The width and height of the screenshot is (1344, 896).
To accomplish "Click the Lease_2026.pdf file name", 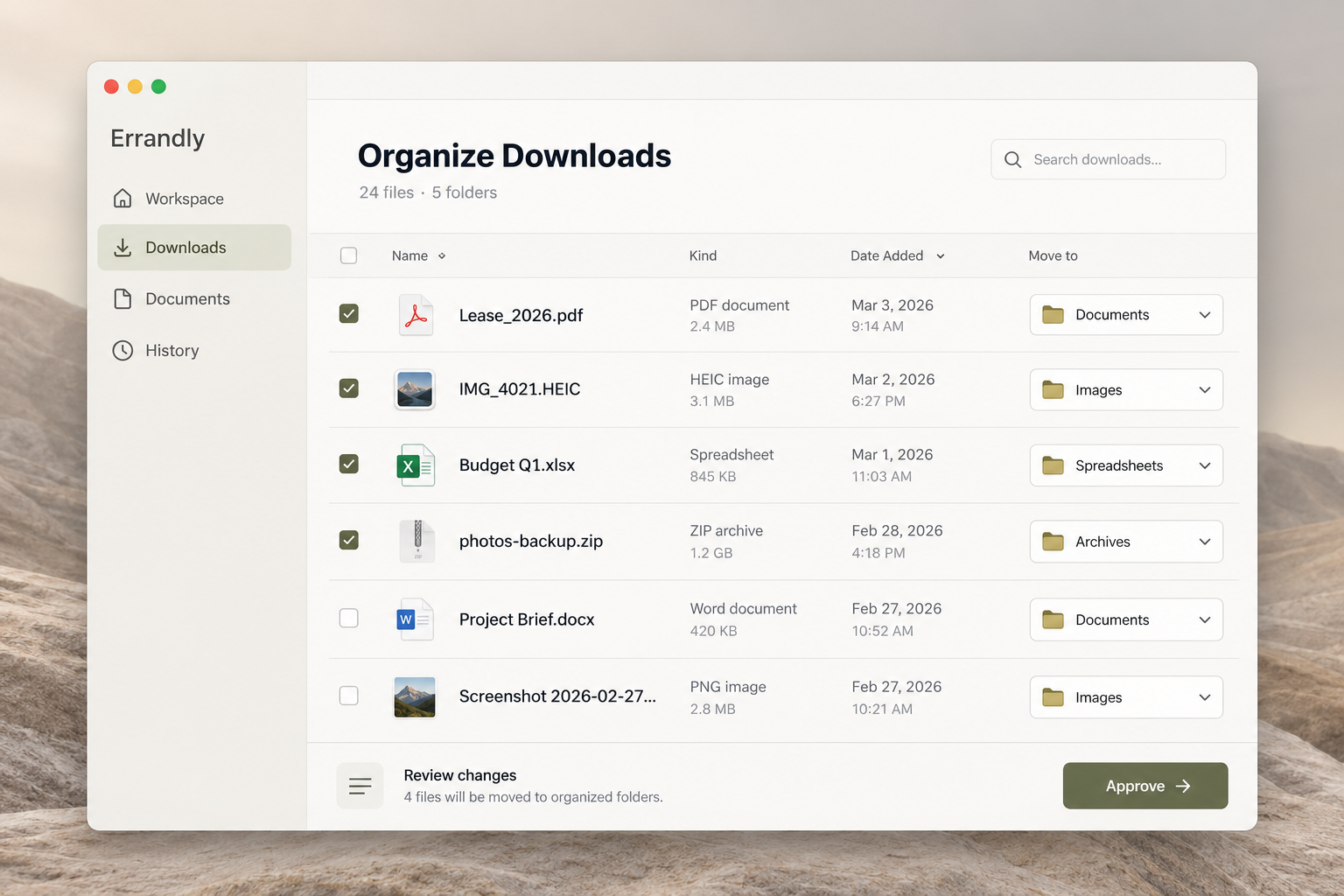I will [x=521, y=315].
